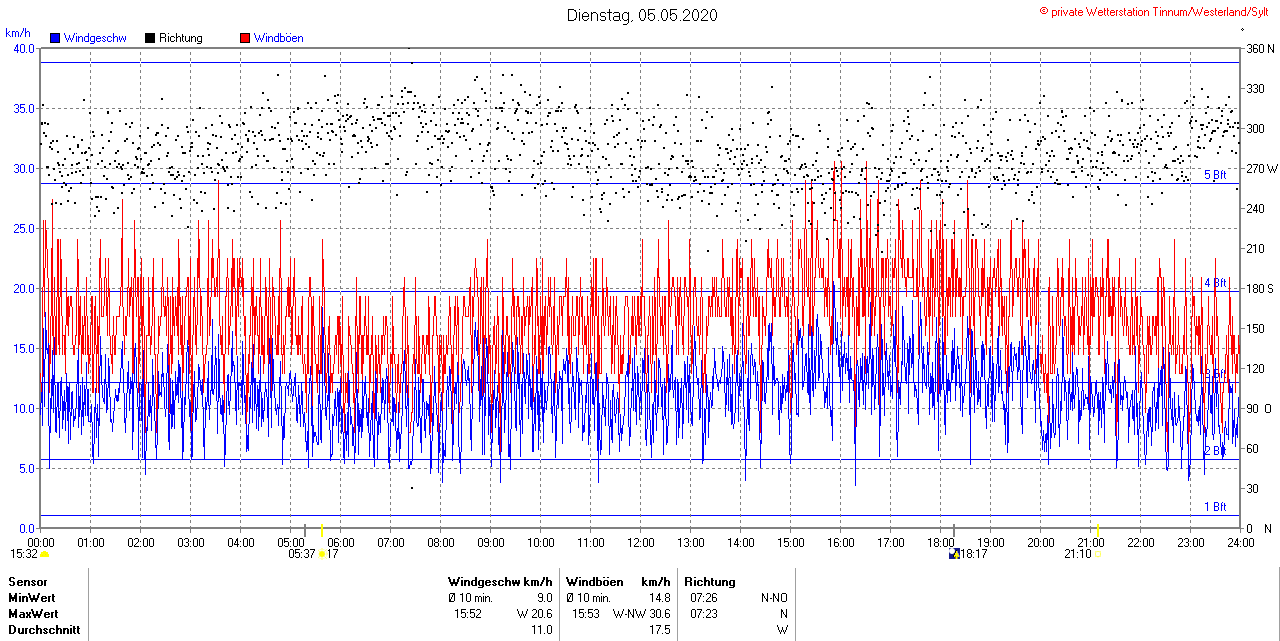Click the maximum wind speed value W 20.6
The width and height of the screenshot is (1280, 641).
coord(535,613)
